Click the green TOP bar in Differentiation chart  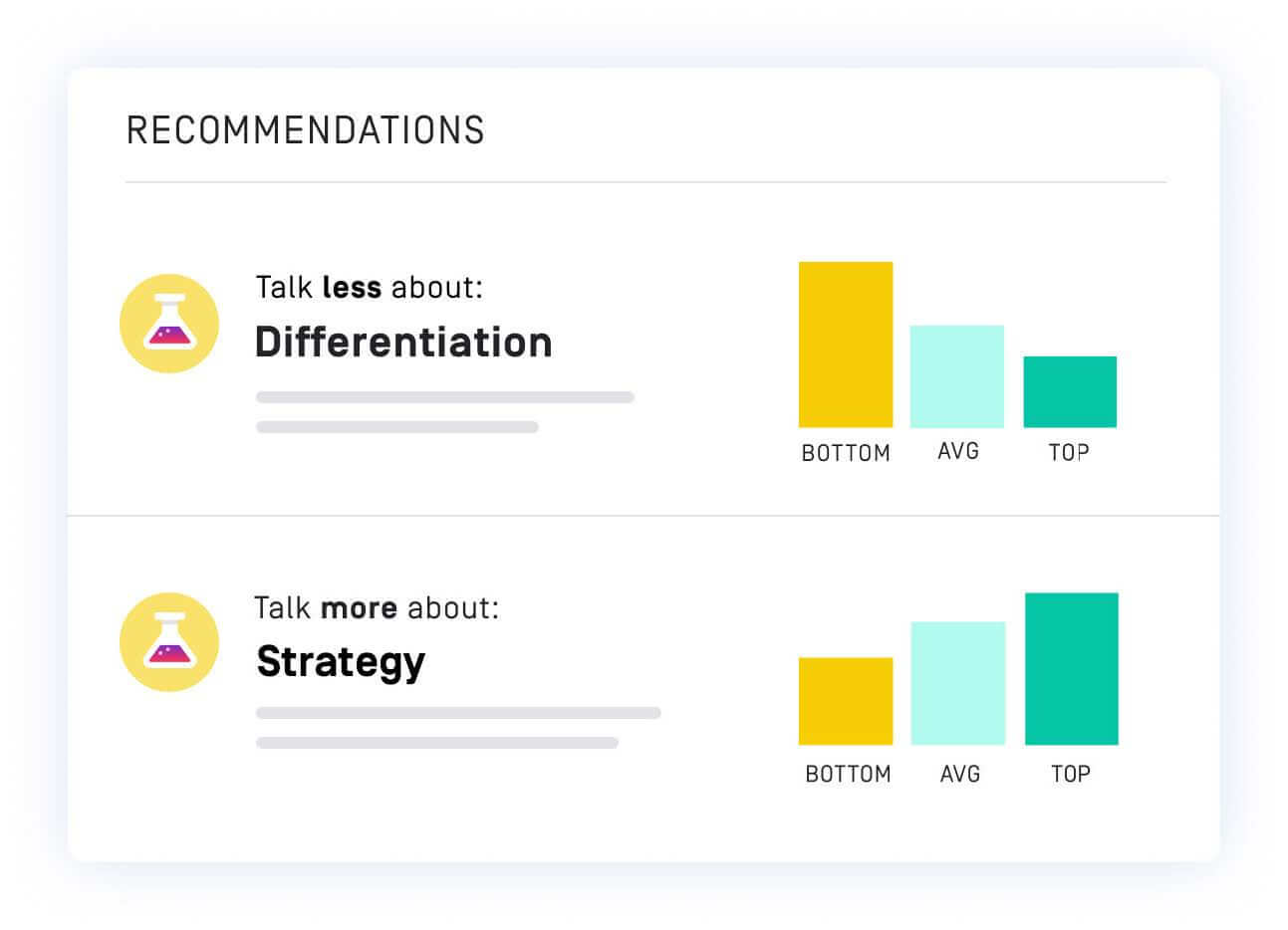[x=1070, y=391]
